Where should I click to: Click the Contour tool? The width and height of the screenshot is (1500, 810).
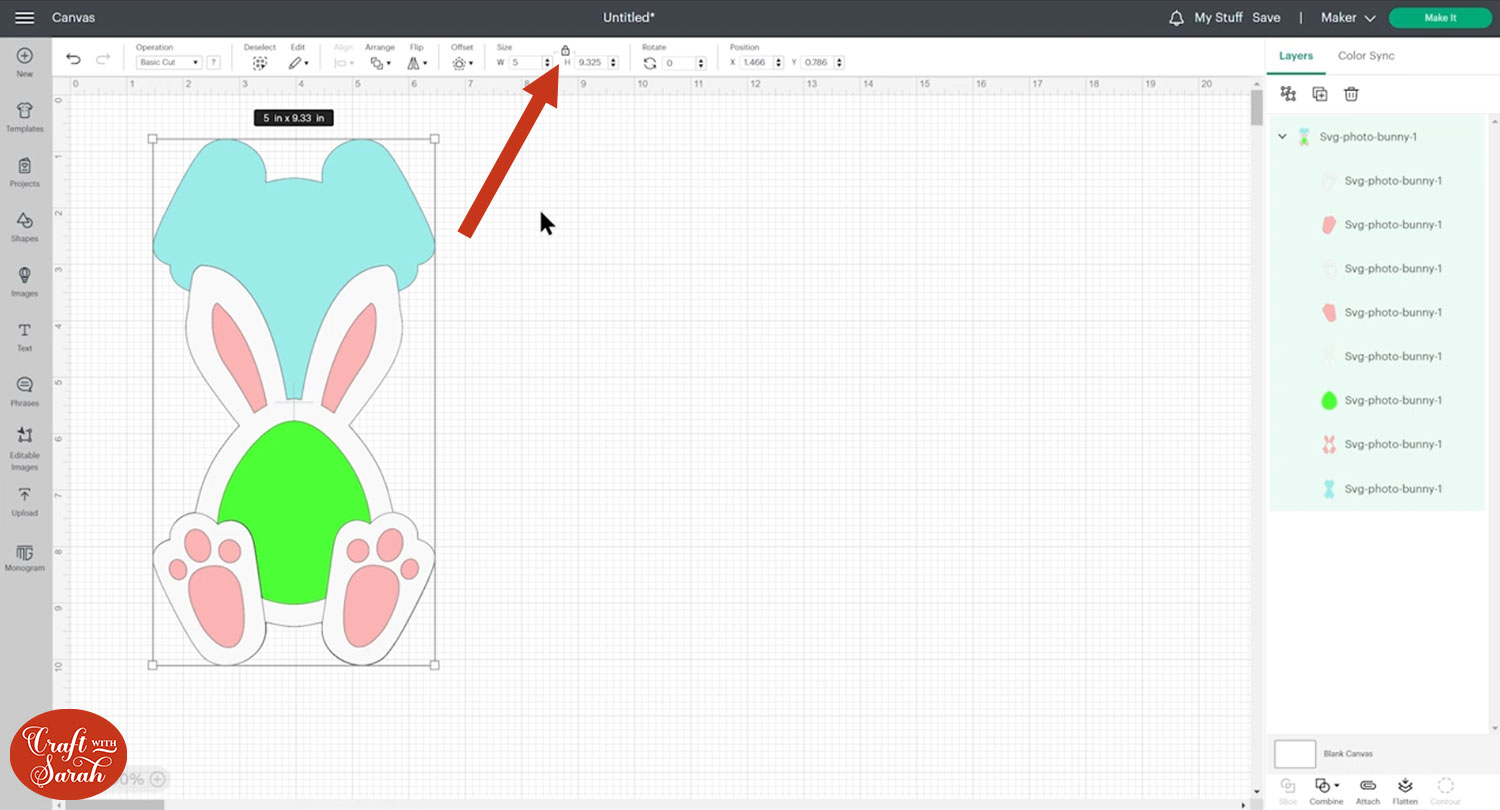click(1445, 790)
